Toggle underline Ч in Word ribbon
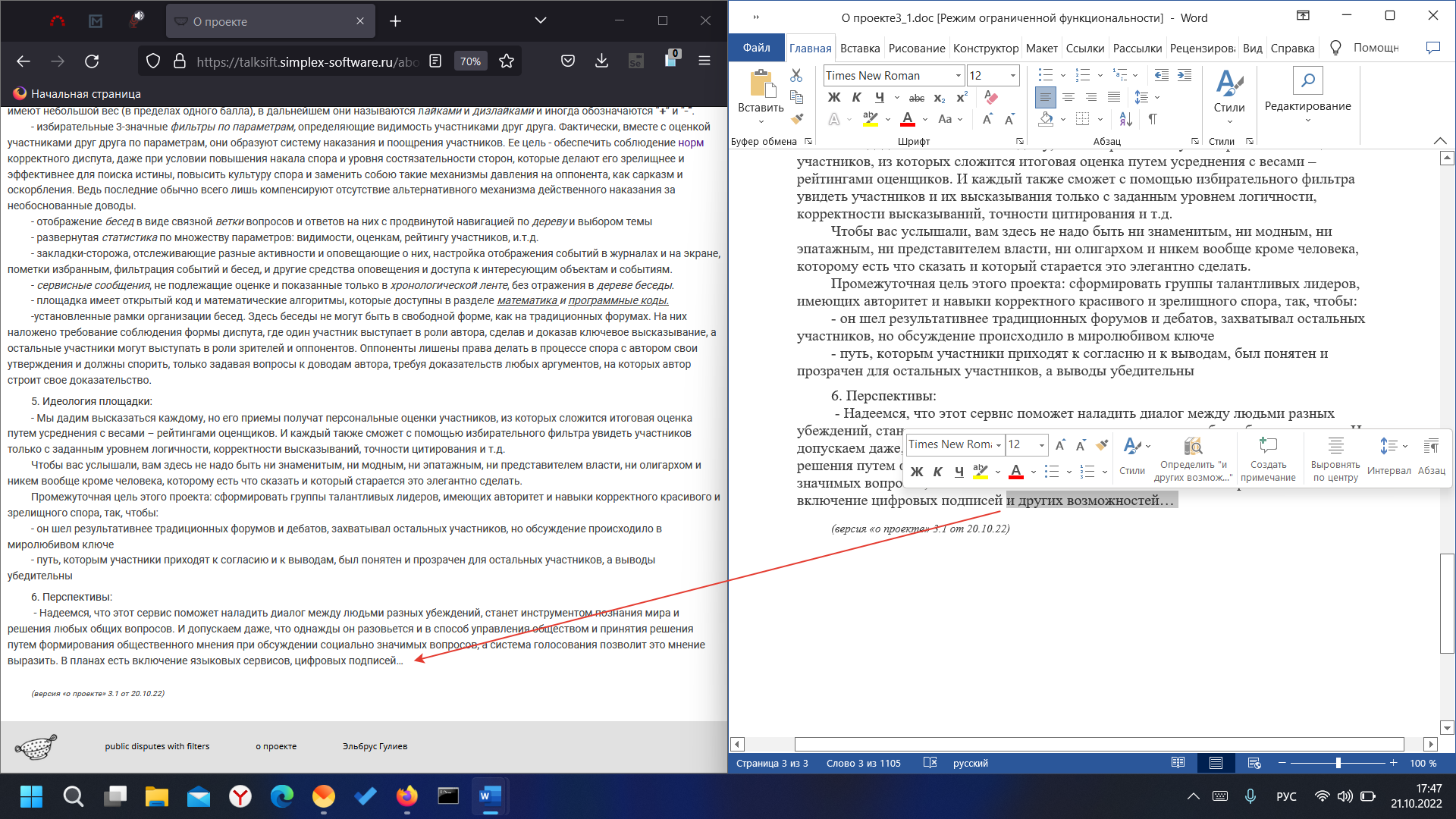Viewport: 1456px width, 819px height. pyautogui.click(x=879, y=97)
